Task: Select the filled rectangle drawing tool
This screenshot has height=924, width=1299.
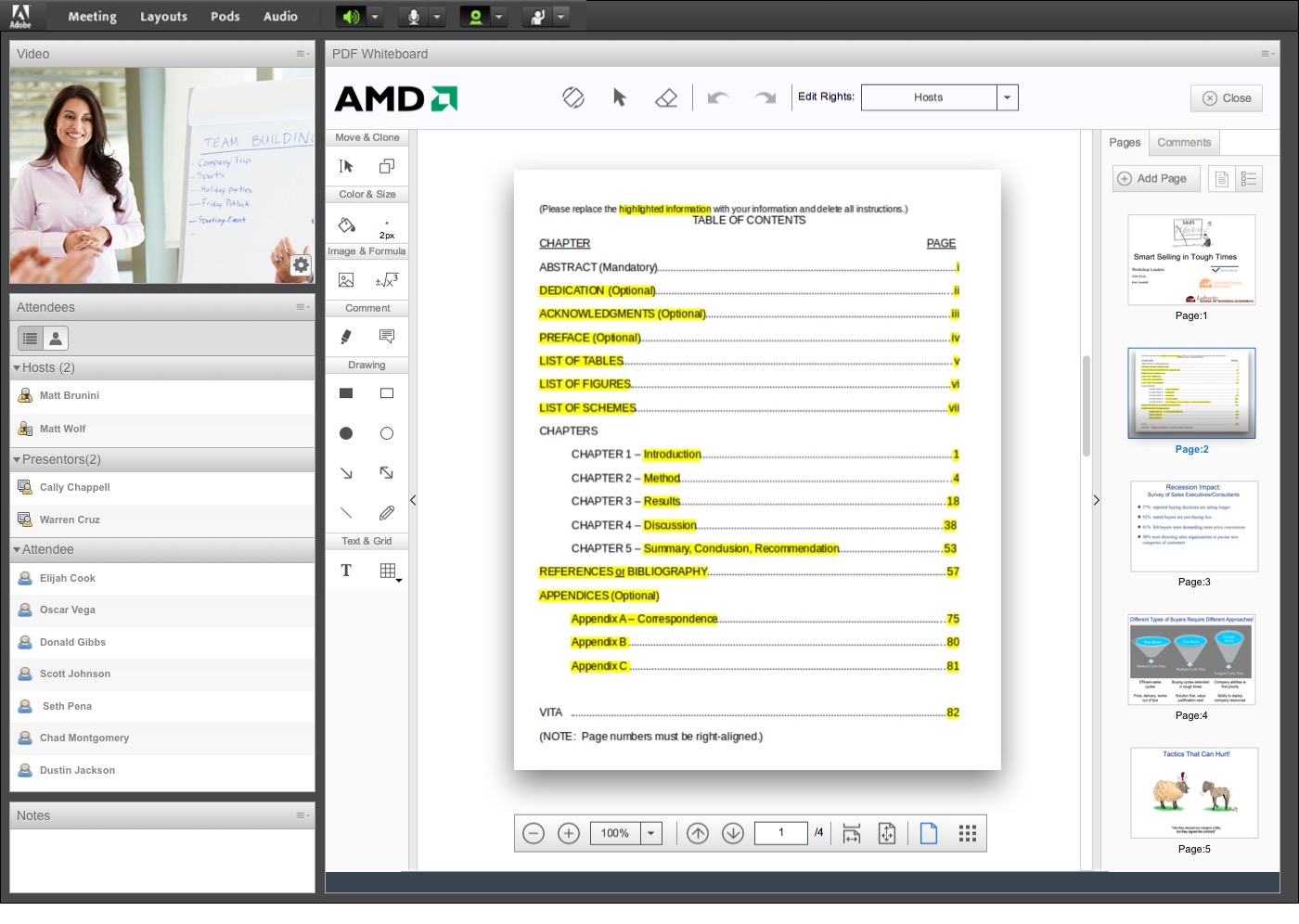Action: [346, 393]
